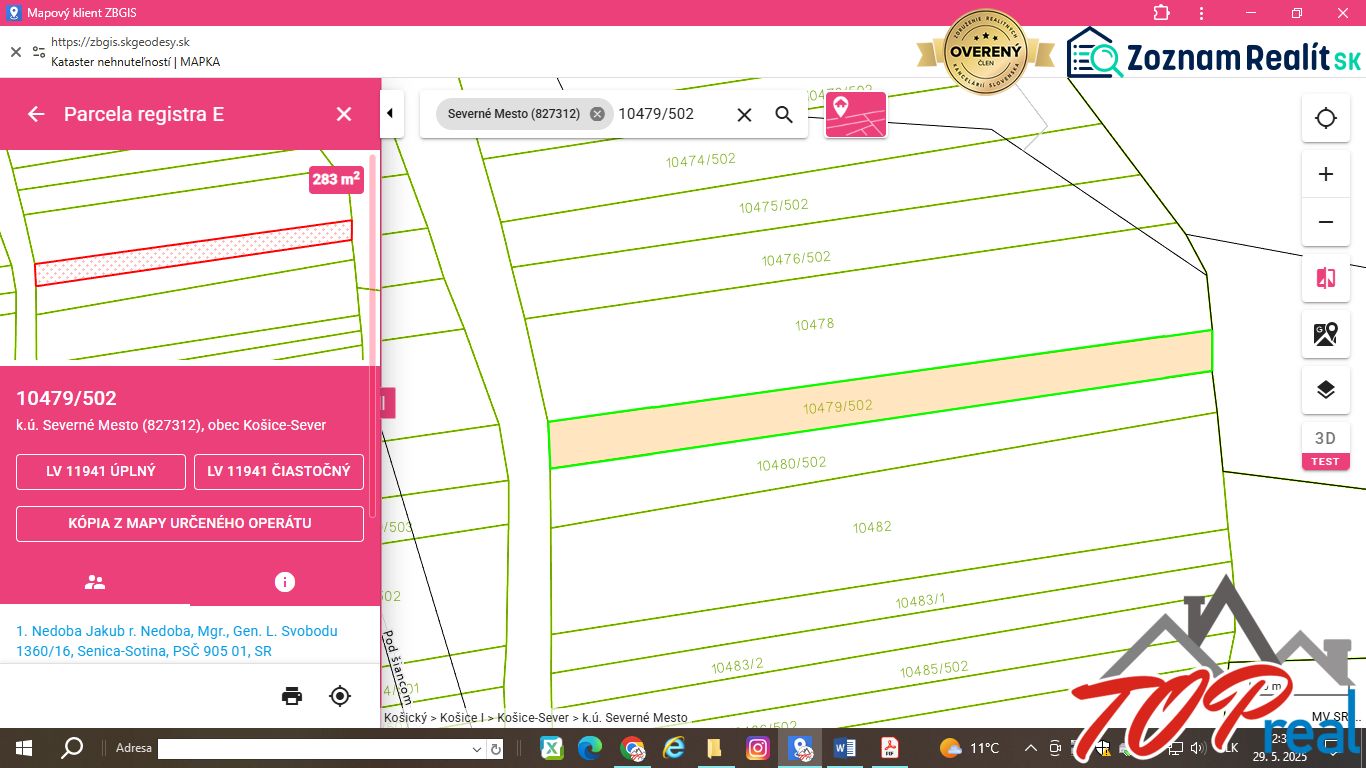Open LV 11941 ÚPLNÝ

pyautogui.click(x=101, y=472)
